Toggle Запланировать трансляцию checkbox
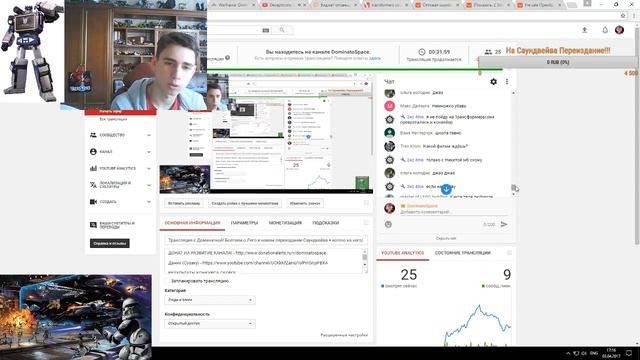Screen dimensions: 640x360 point(167,281)
